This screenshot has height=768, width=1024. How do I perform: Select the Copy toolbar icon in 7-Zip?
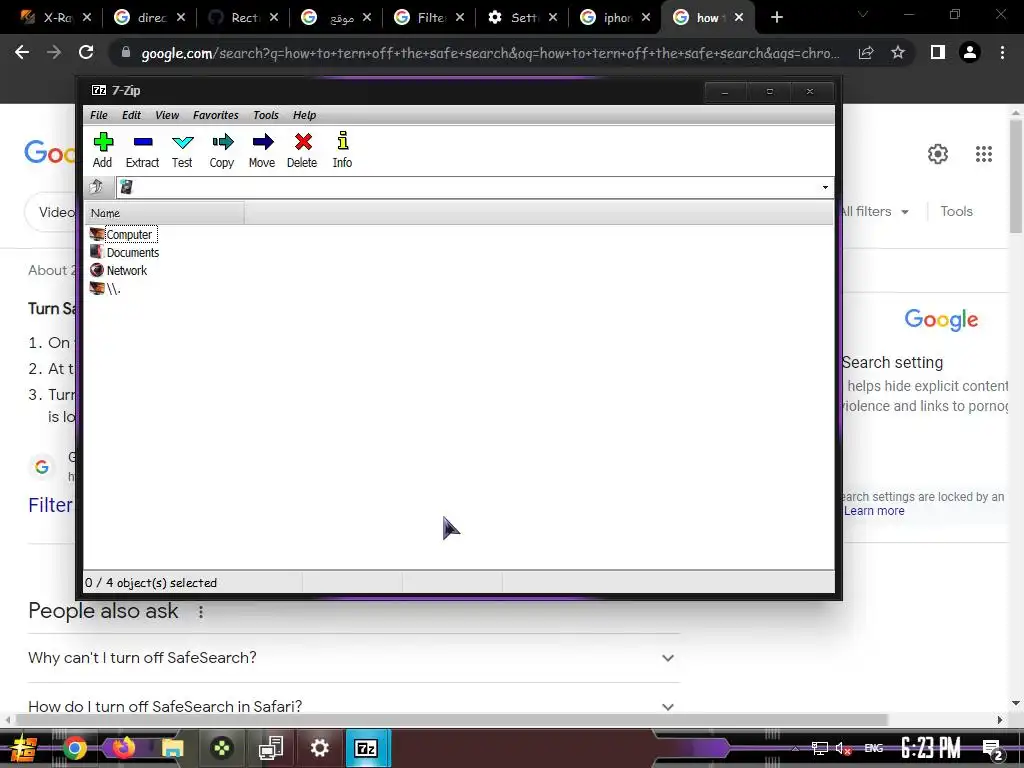[x=222, y=150]
